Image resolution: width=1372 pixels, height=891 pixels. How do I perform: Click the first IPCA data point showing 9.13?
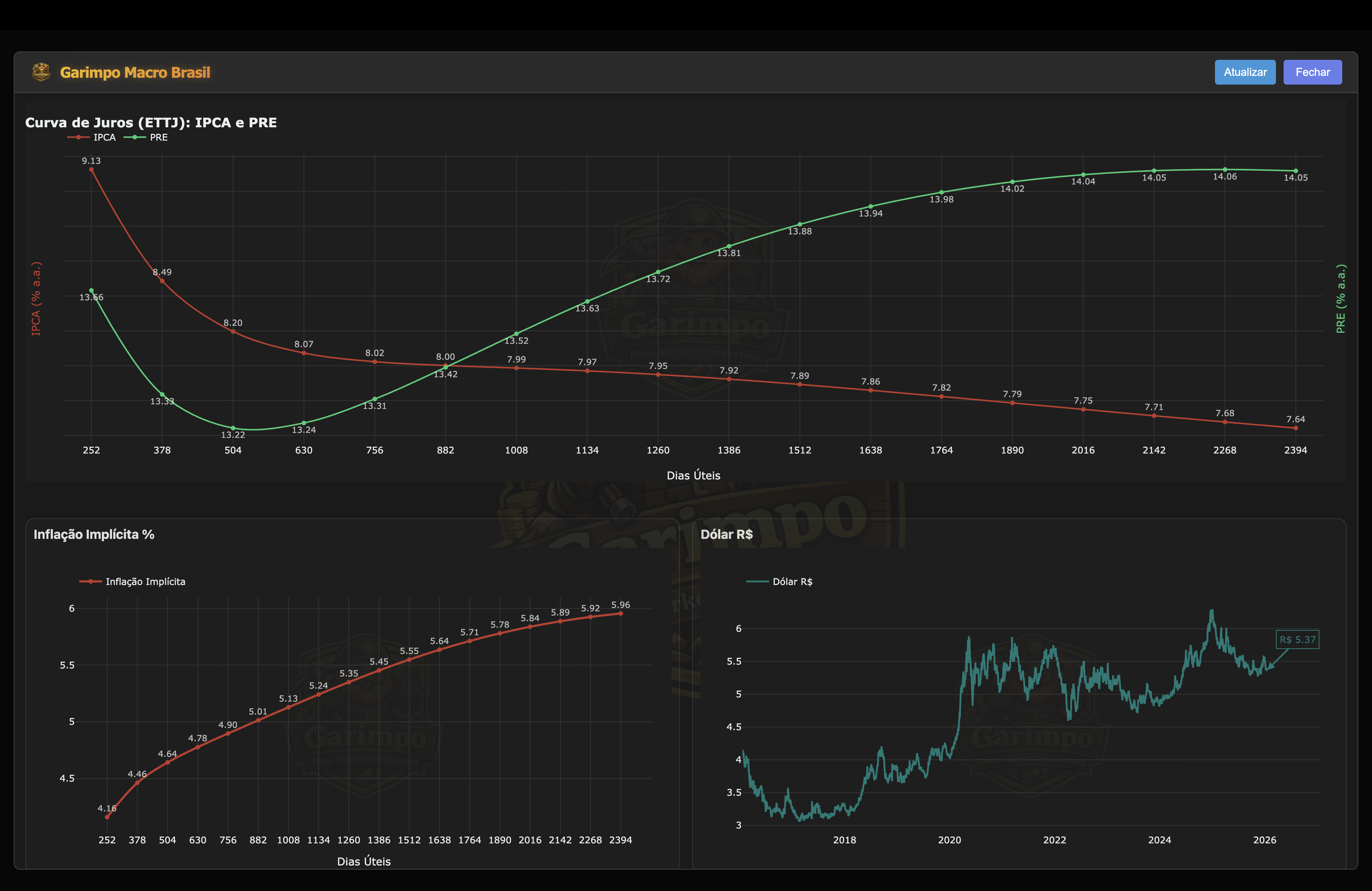coord(91,170)
